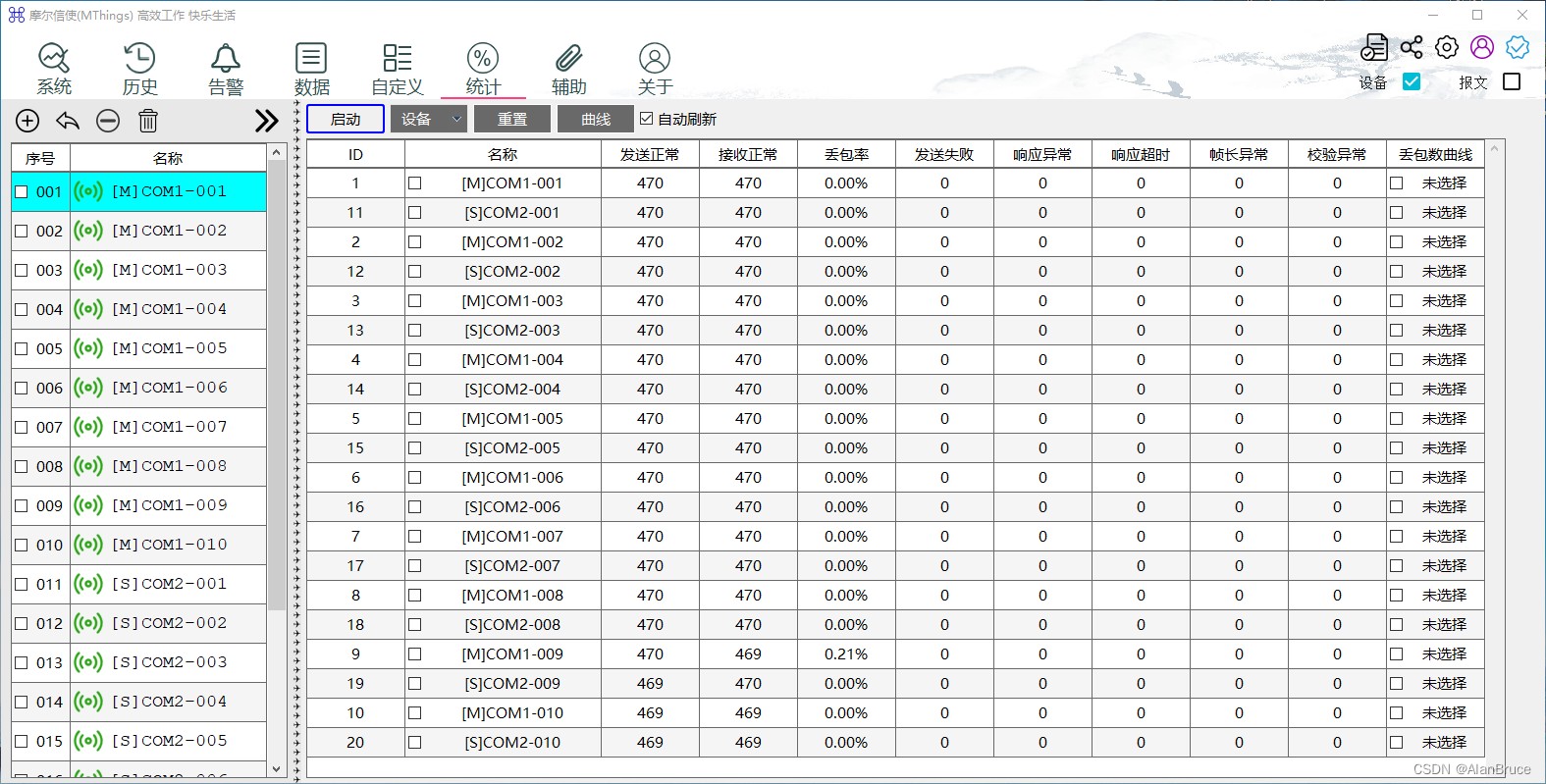The height and width of the screenshot is (784, 1546).
Task: Uncheck the 自动刷新 auto refresh checkbox
Action: tap(646, 119)
